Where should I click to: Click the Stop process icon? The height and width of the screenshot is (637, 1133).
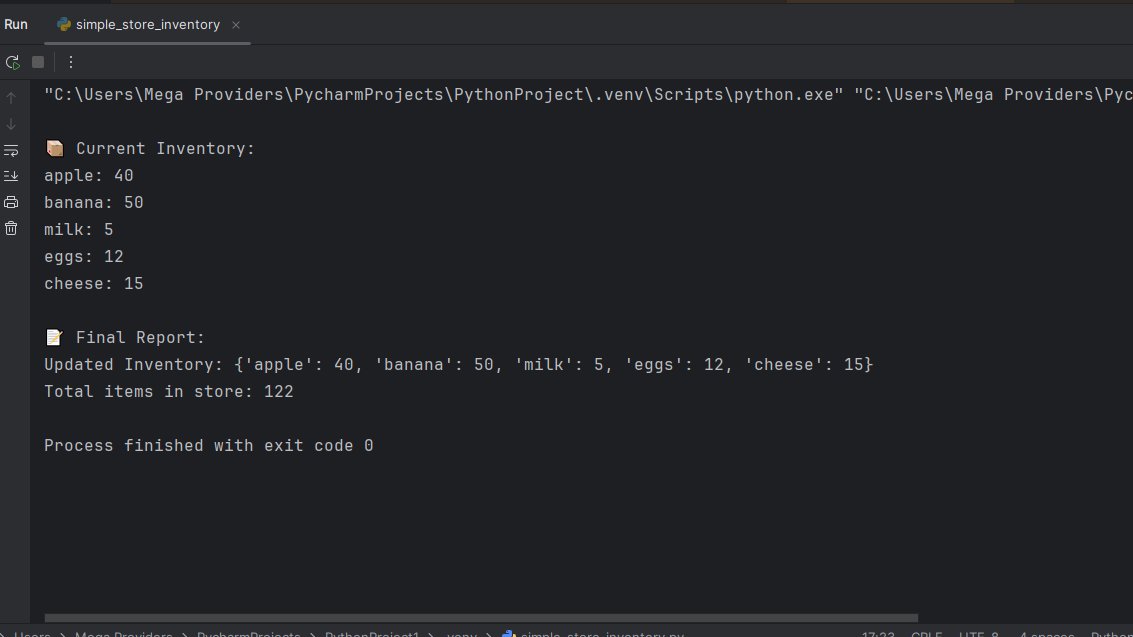click(37, 62)
